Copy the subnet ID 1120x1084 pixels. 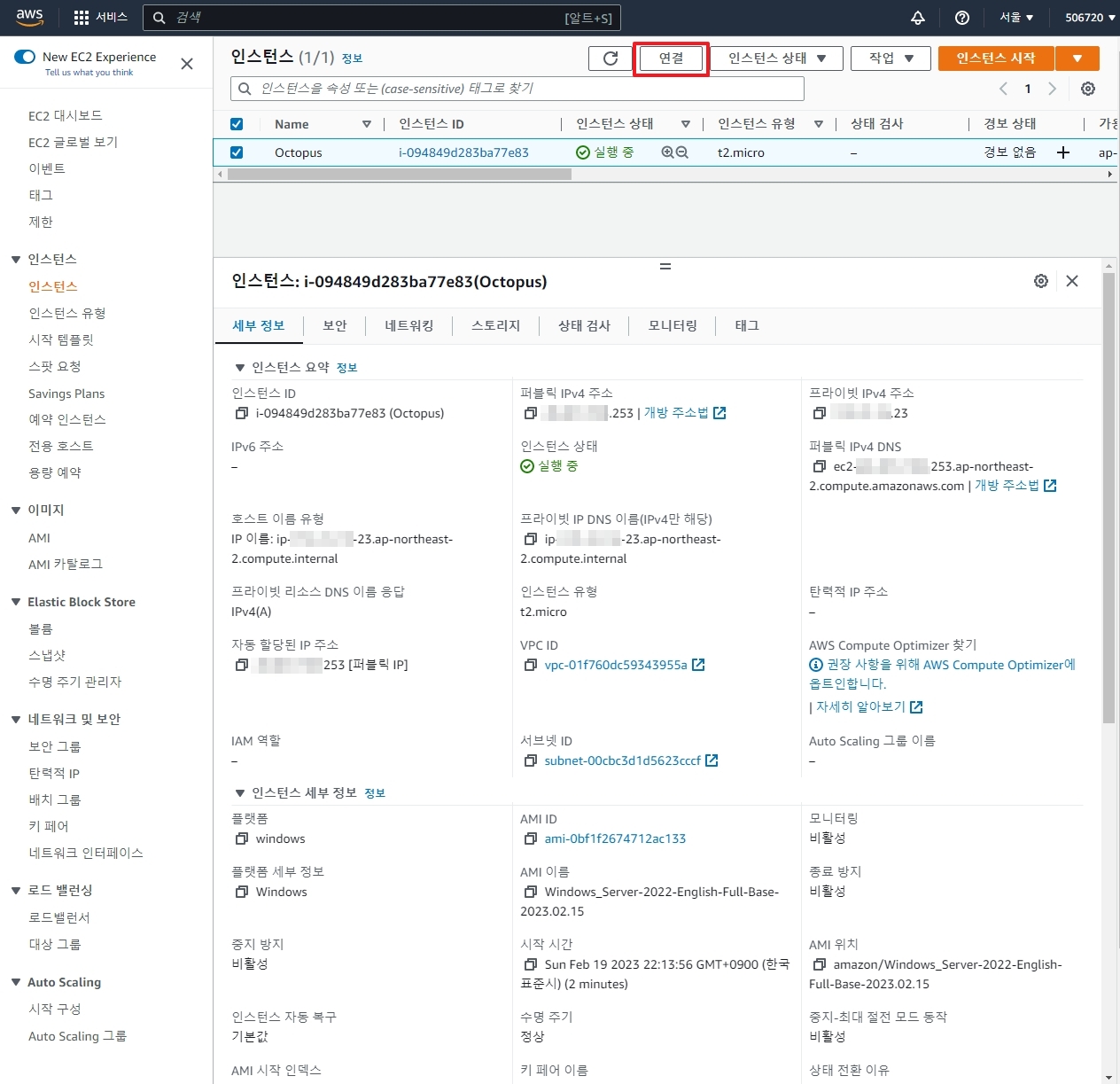[x=530, y=760]
